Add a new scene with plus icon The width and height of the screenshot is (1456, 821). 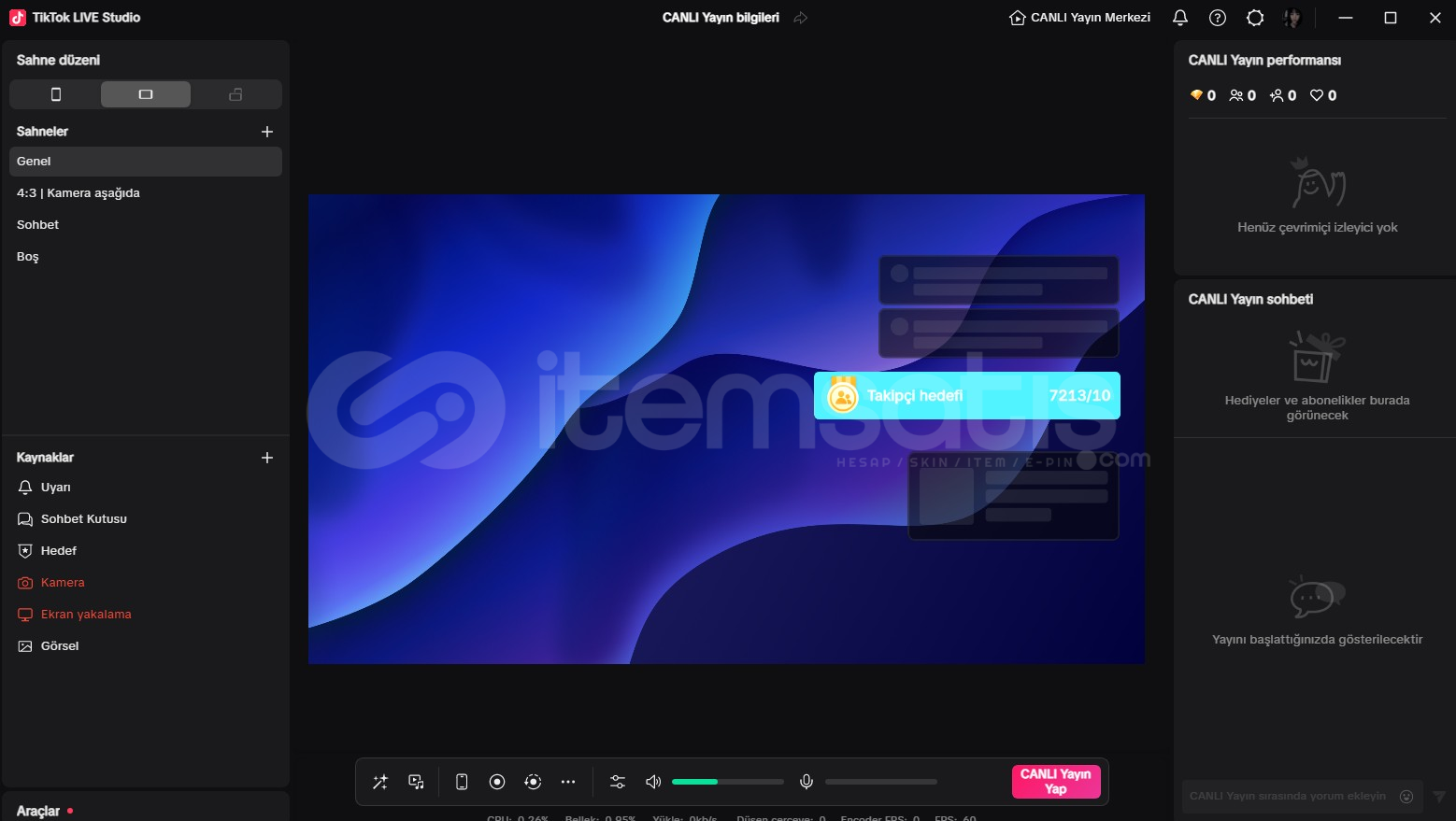[267, 132]
